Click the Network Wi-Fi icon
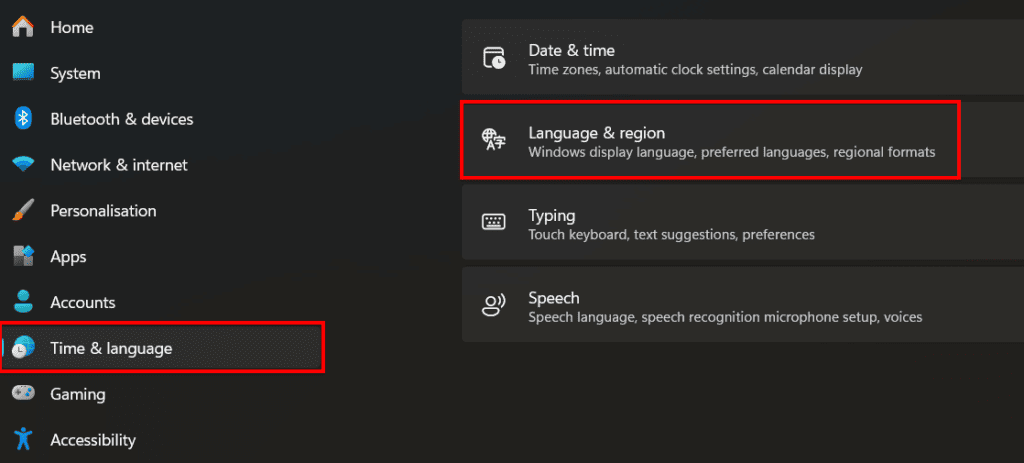 point(24,165)
